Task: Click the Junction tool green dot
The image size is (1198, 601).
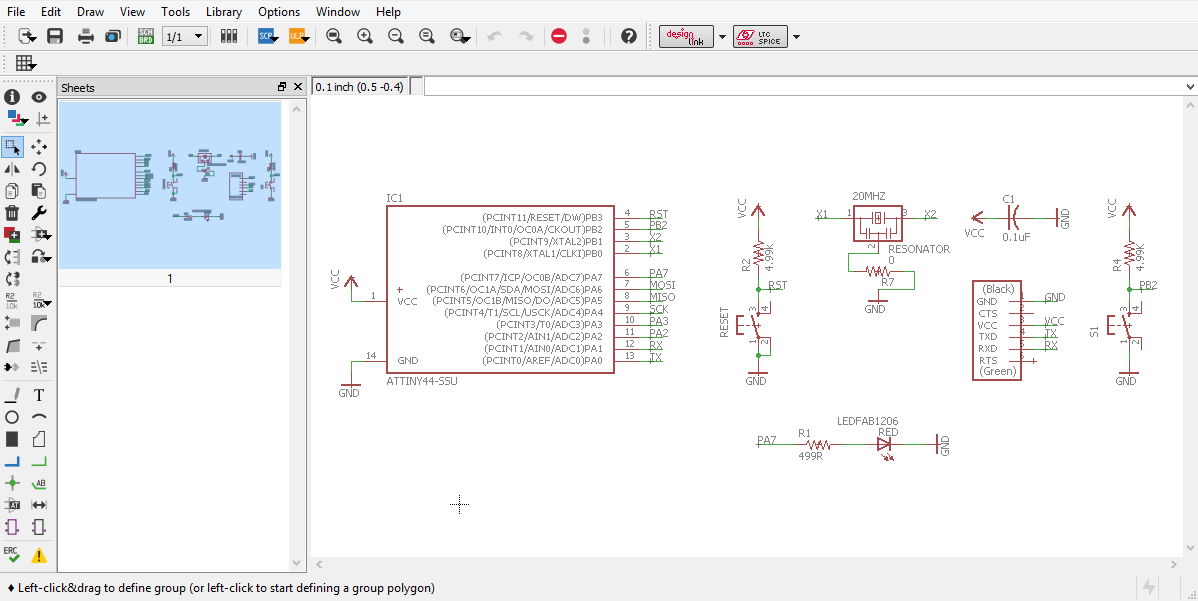Action: point(12,483)
